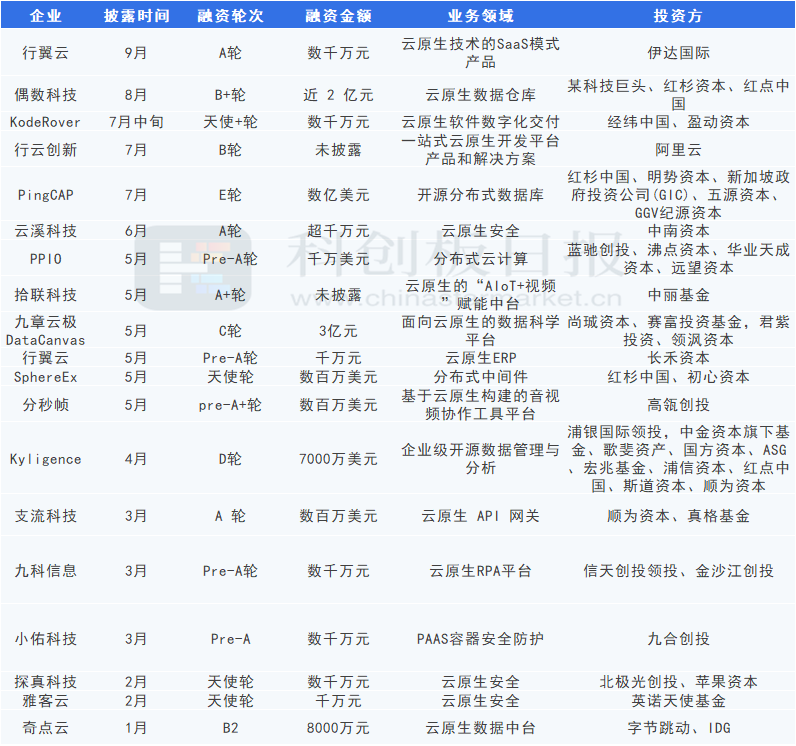The width and height of the screenshot is (796, 746).
Task: Select the 探真科技 company cell
Action: (x=46, y=682)
